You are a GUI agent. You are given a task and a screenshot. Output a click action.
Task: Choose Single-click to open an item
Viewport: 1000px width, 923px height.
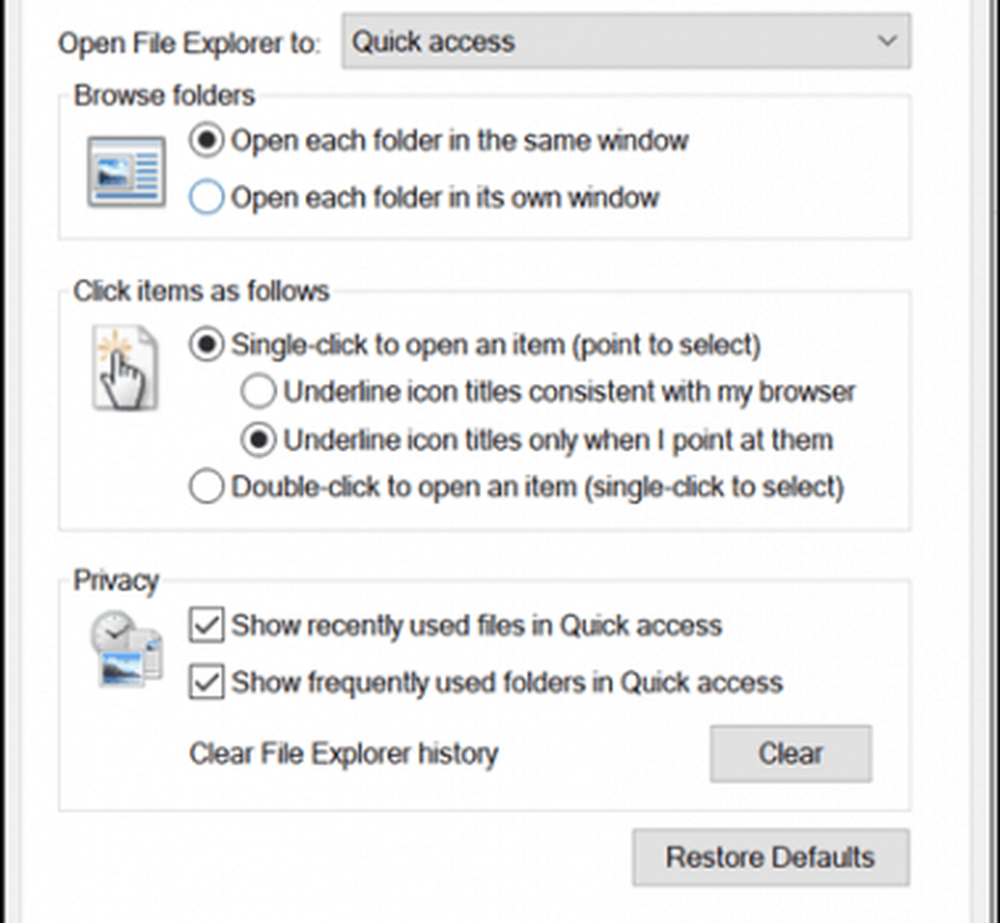point(206,346)
